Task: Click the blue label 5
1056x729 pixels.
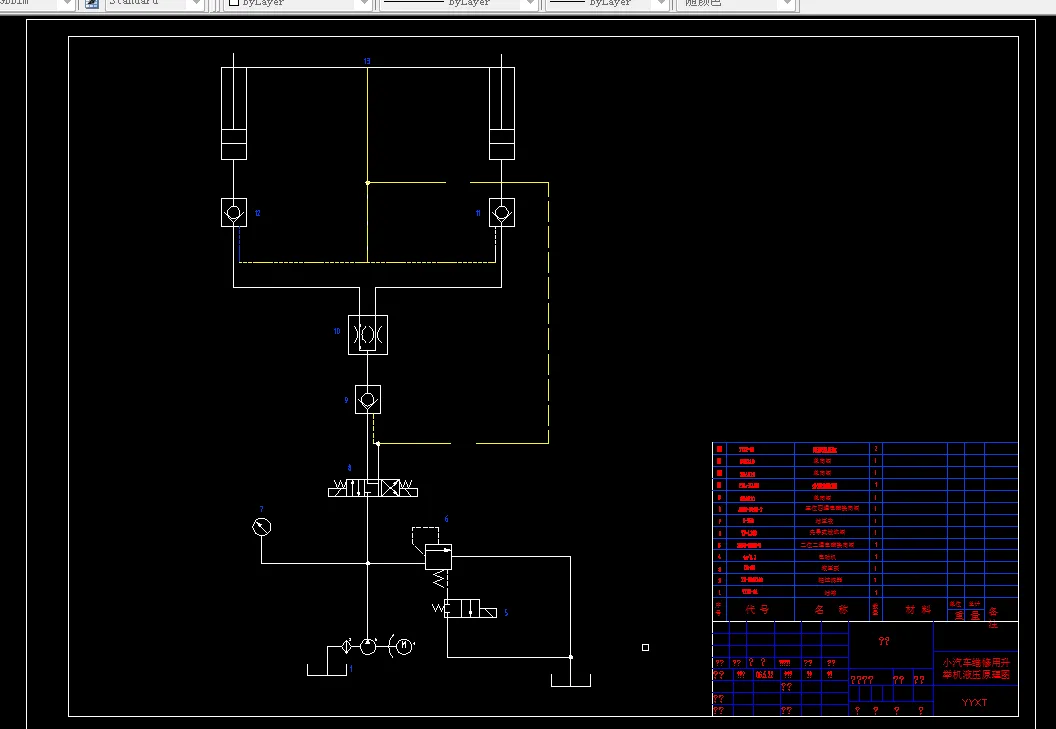Action: coord(506,612)
